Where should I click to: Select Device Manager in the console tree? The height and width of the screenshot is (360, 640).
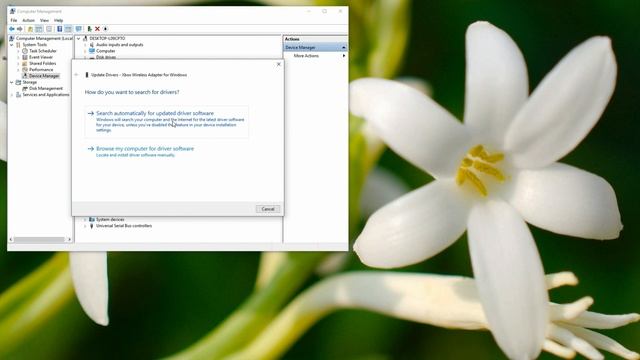pos(44,76)
